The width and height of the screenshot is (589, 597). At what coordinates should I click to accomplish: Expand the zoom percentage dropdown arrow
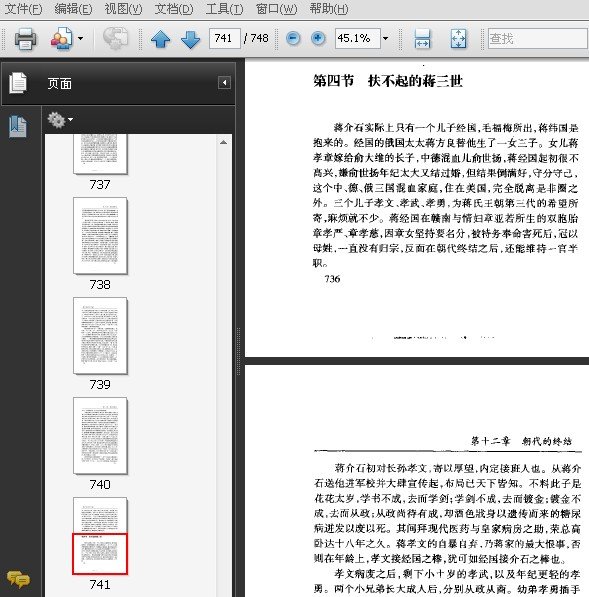(x=385, y=38)
